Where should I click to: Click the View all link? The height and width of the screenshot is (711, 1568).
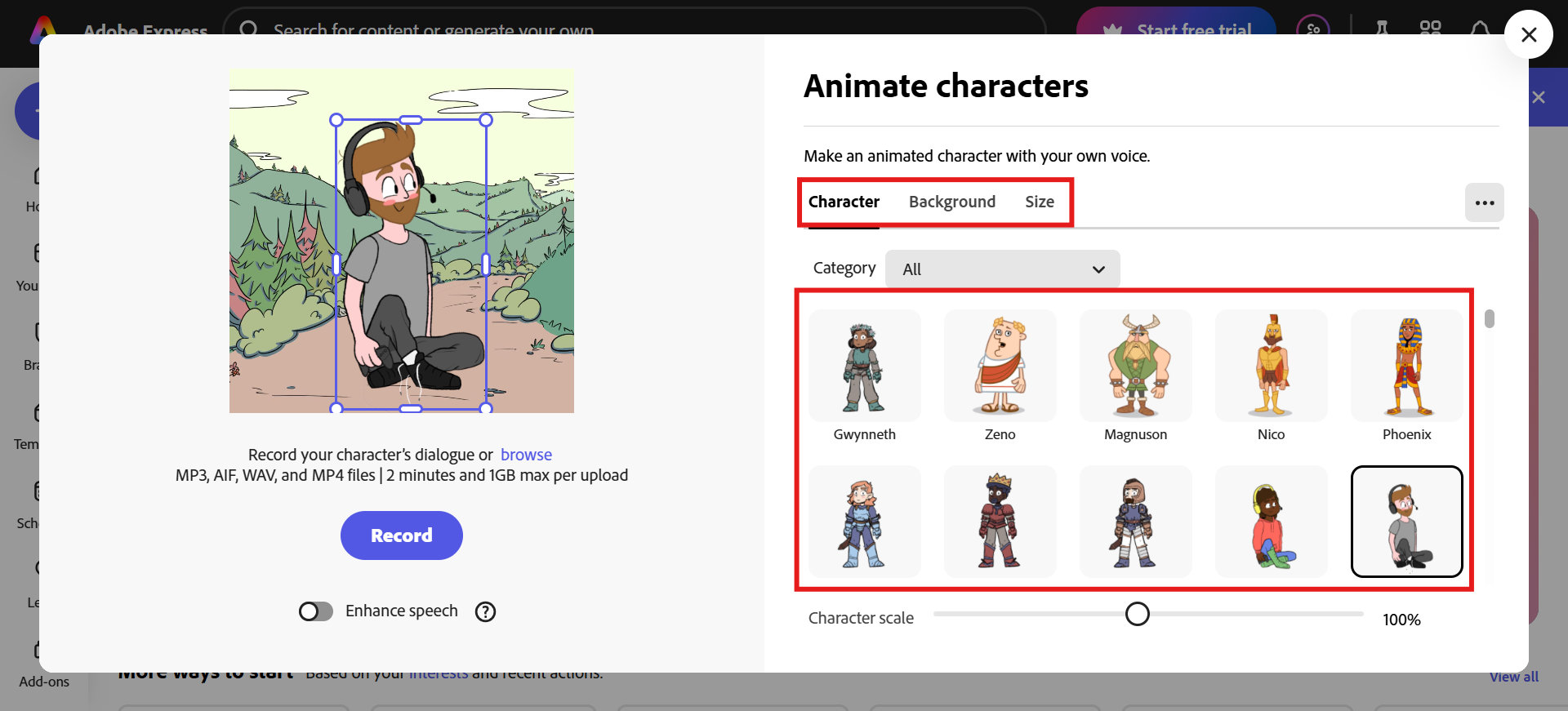[x=1514, y=677]
